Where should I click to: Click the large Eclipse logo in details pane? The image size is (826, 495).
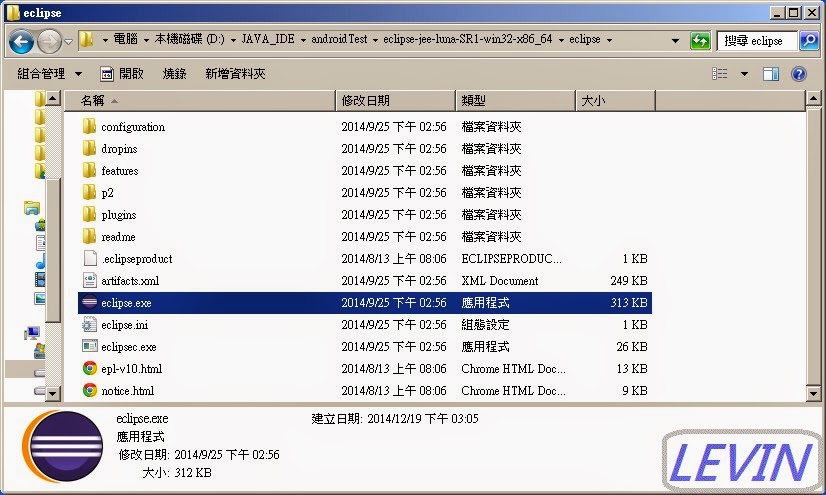[x=64, y=446]
